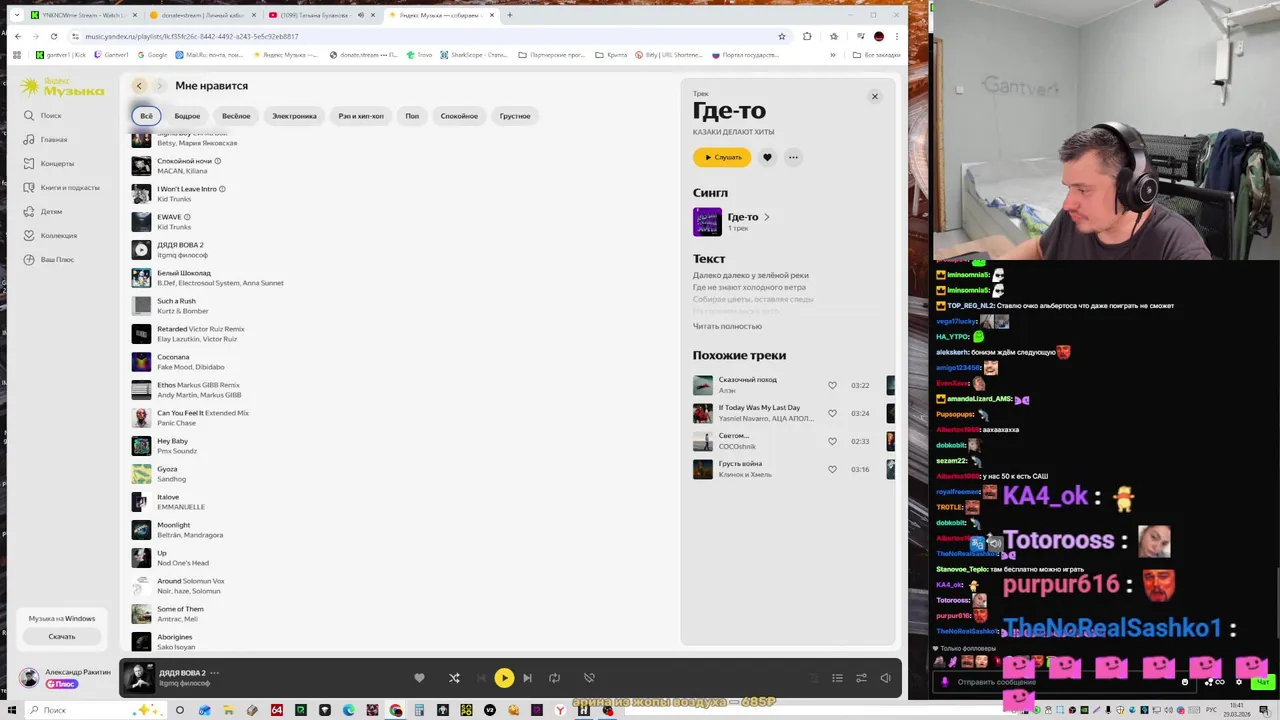
Task: Select the Весёлое mood filter
Action: [236, 116]
